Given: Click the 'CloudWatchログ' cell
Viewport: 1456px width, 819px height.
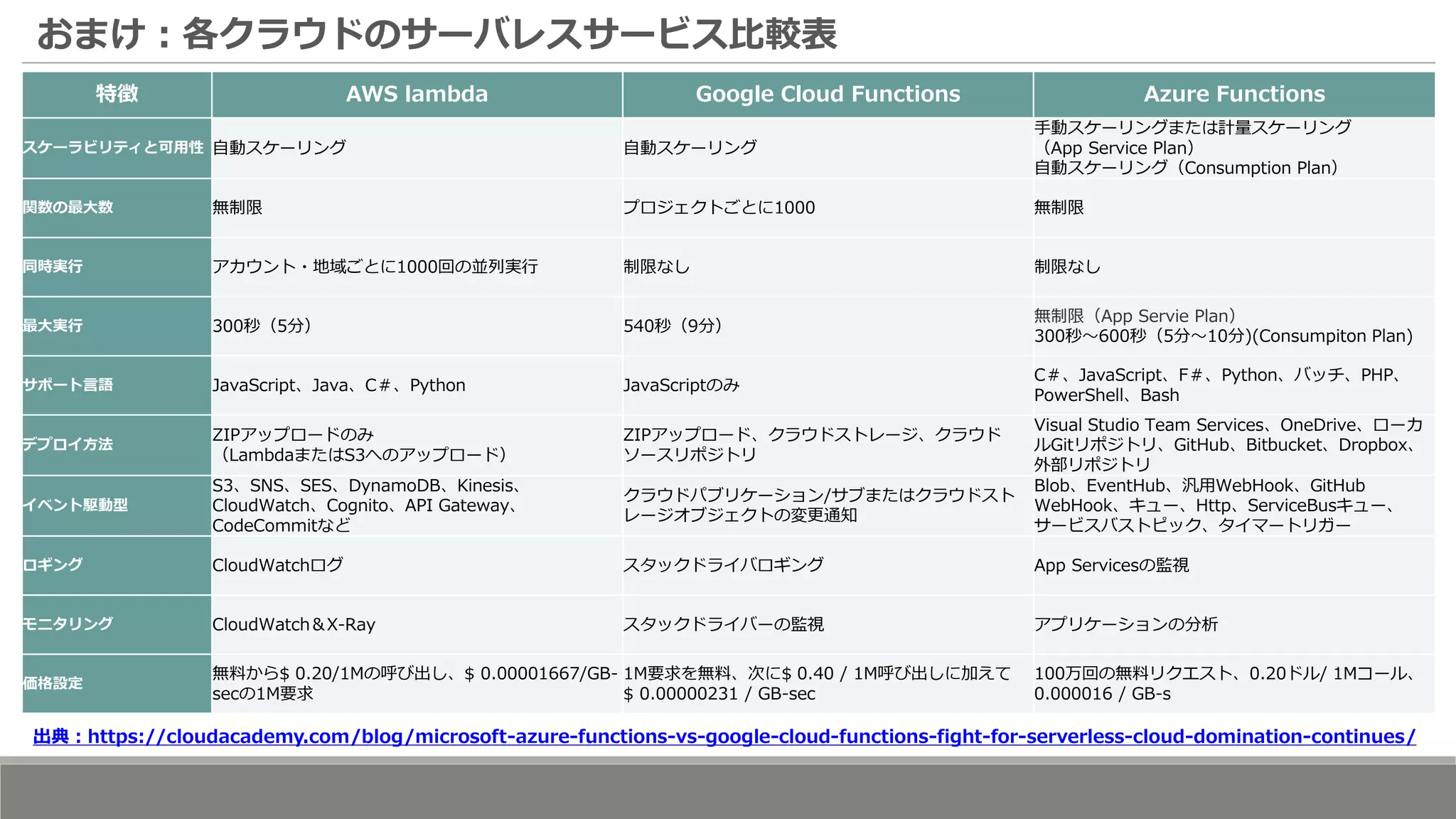Looking at the screenshot, I should point(417,565).
